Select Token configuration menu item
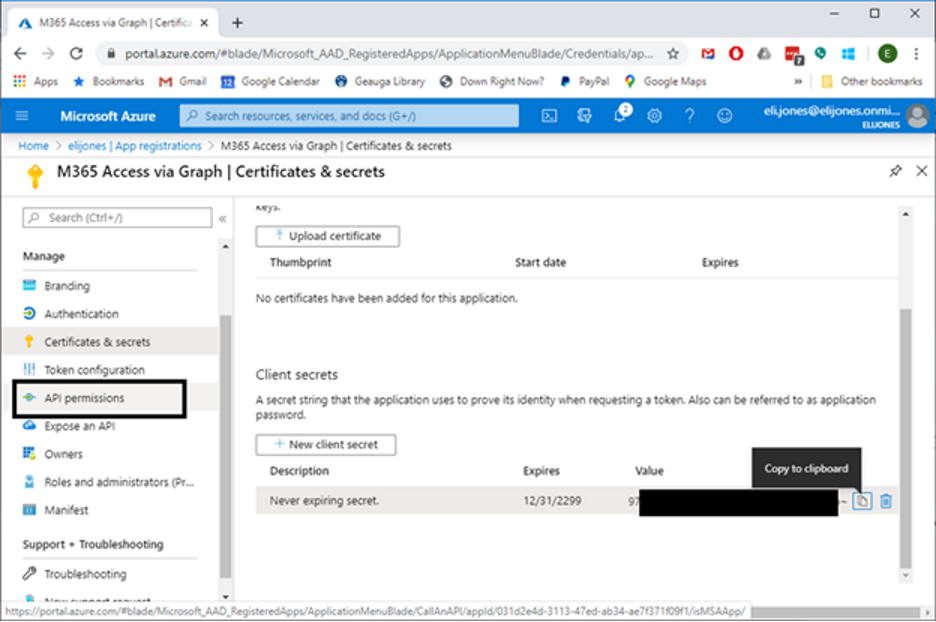 (x=94, y=370)
